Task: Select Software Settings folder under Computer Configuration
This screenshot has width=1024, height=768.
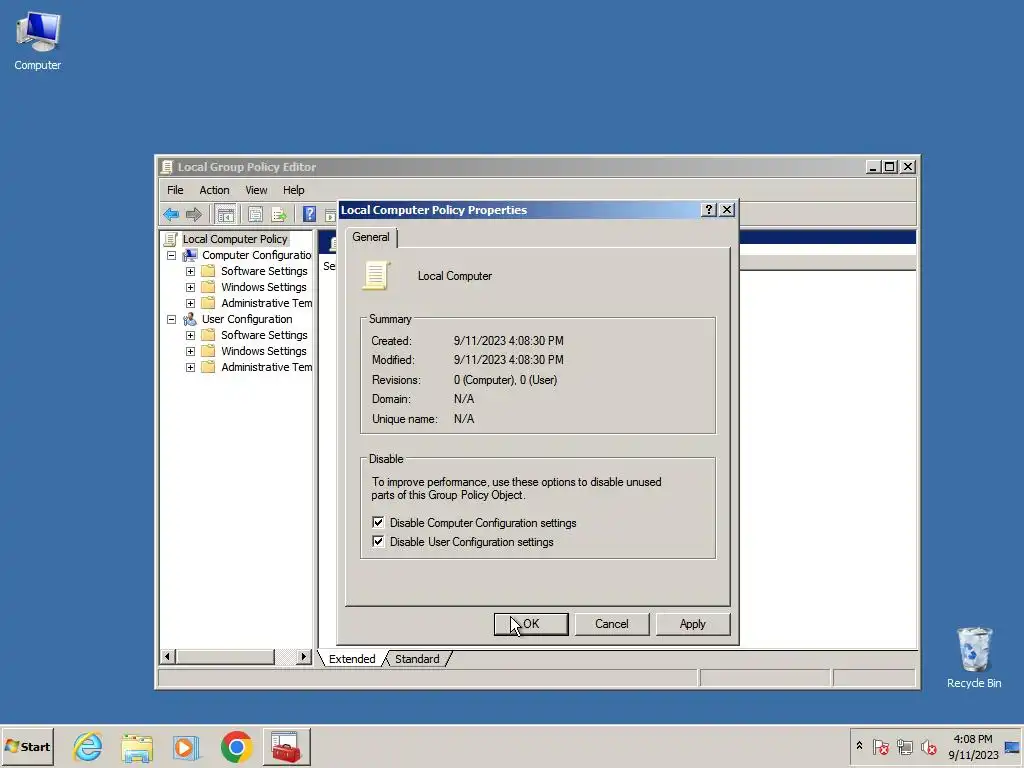Action: click(264, 271)
